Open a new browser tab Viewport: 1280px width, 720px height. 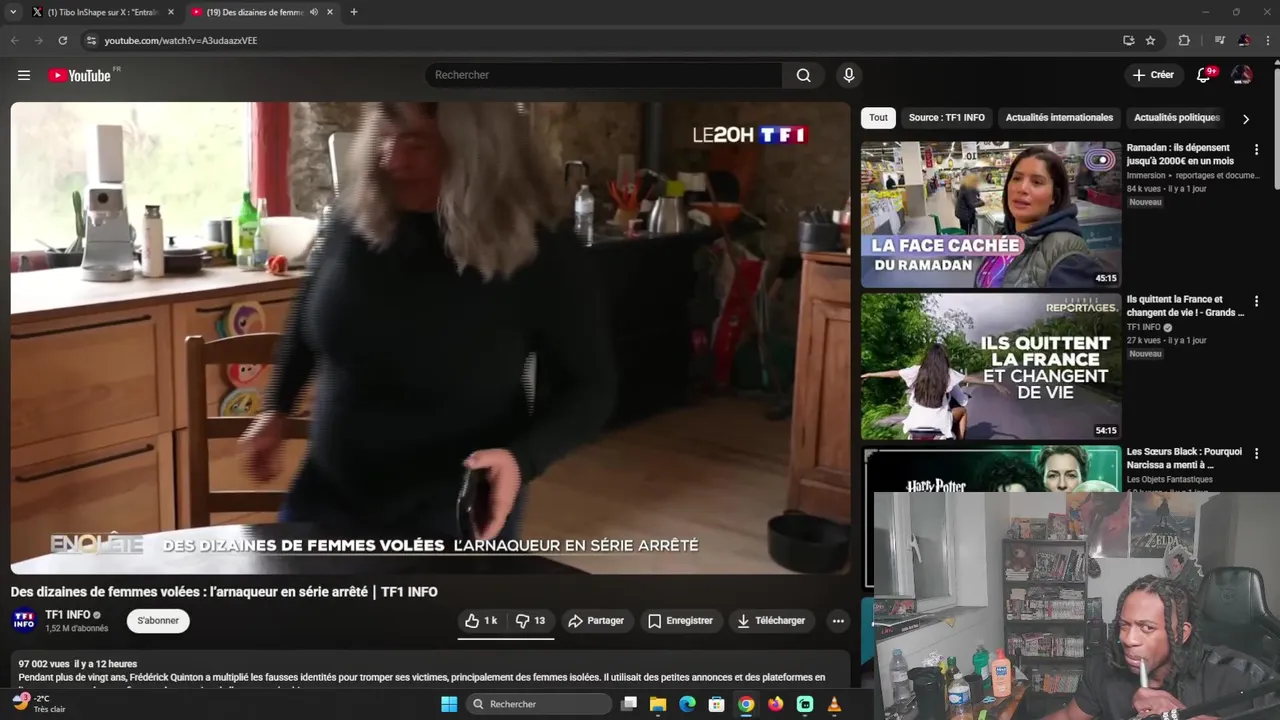tap(353, 12)
